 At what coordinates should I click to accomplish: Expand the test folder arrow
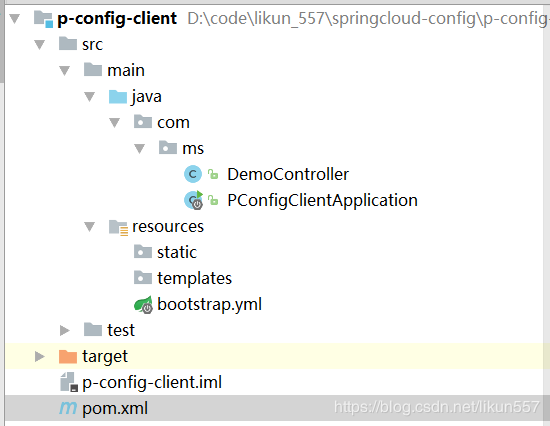point(65,330)
